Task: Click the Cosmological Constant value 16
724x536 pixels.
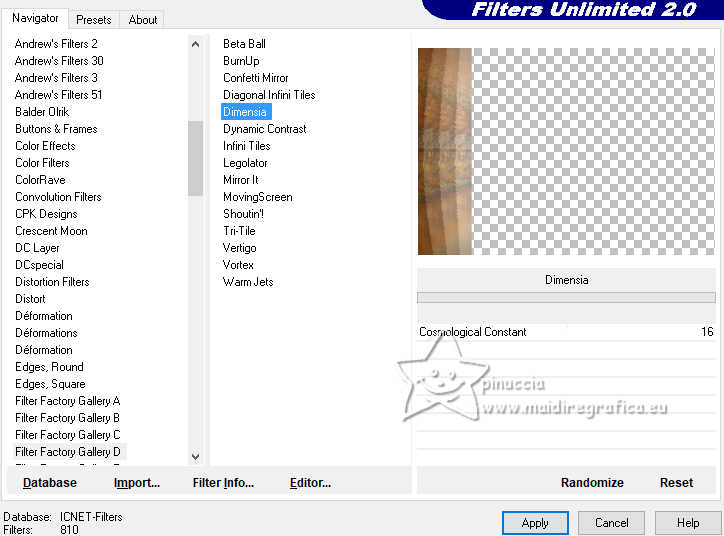Action: (707, 332)
